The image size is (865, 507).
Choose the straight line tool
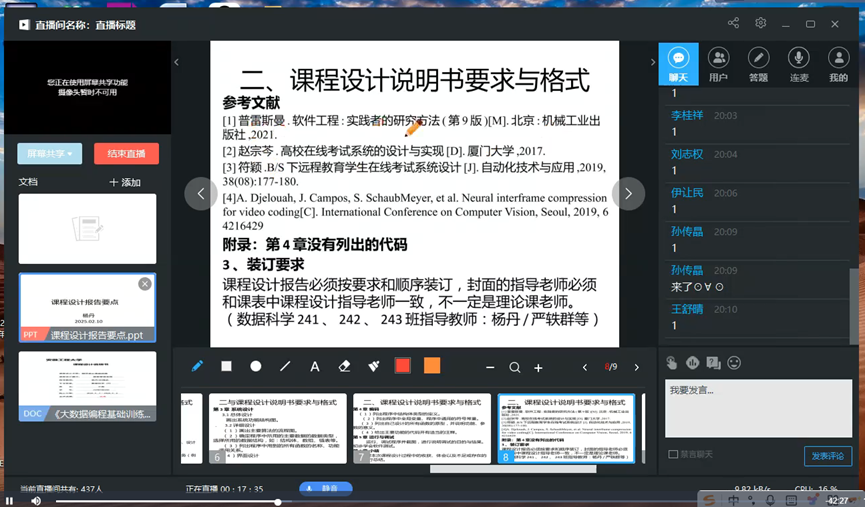click(x=285, y=367)
